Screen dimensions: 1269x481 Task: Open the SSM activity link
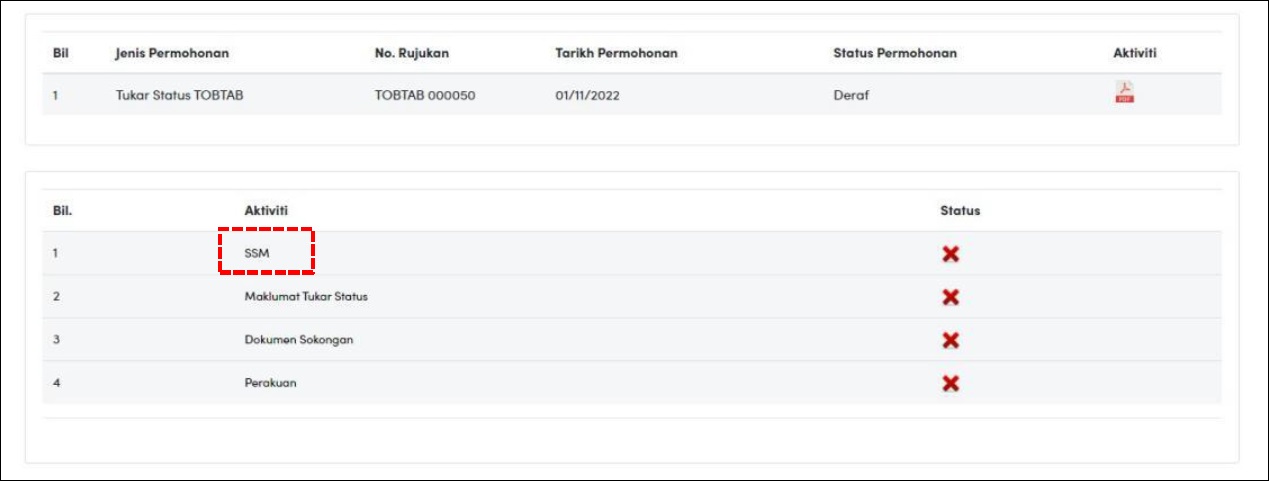(x=257, y=254)
